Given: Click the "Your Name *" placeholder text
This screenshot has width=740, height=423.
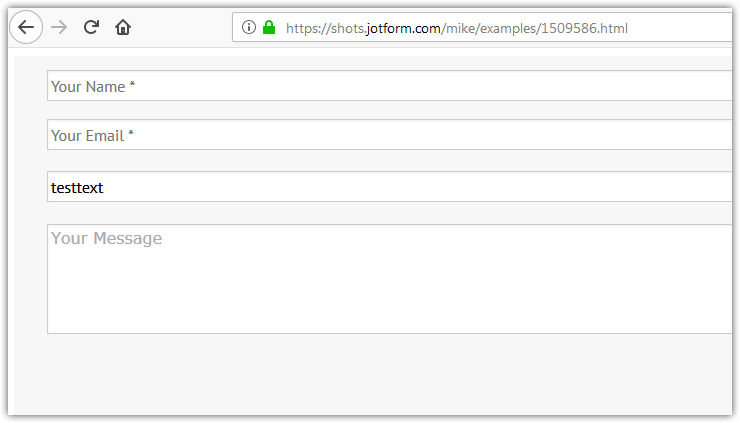Looking at the screenshot, I should [92, 87].
